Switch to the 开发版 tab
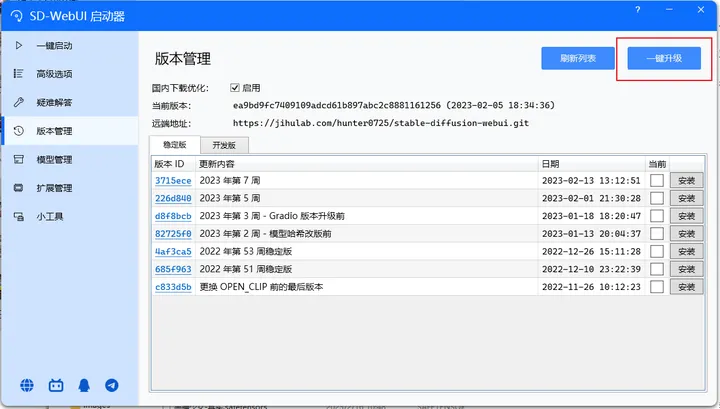 224,145
